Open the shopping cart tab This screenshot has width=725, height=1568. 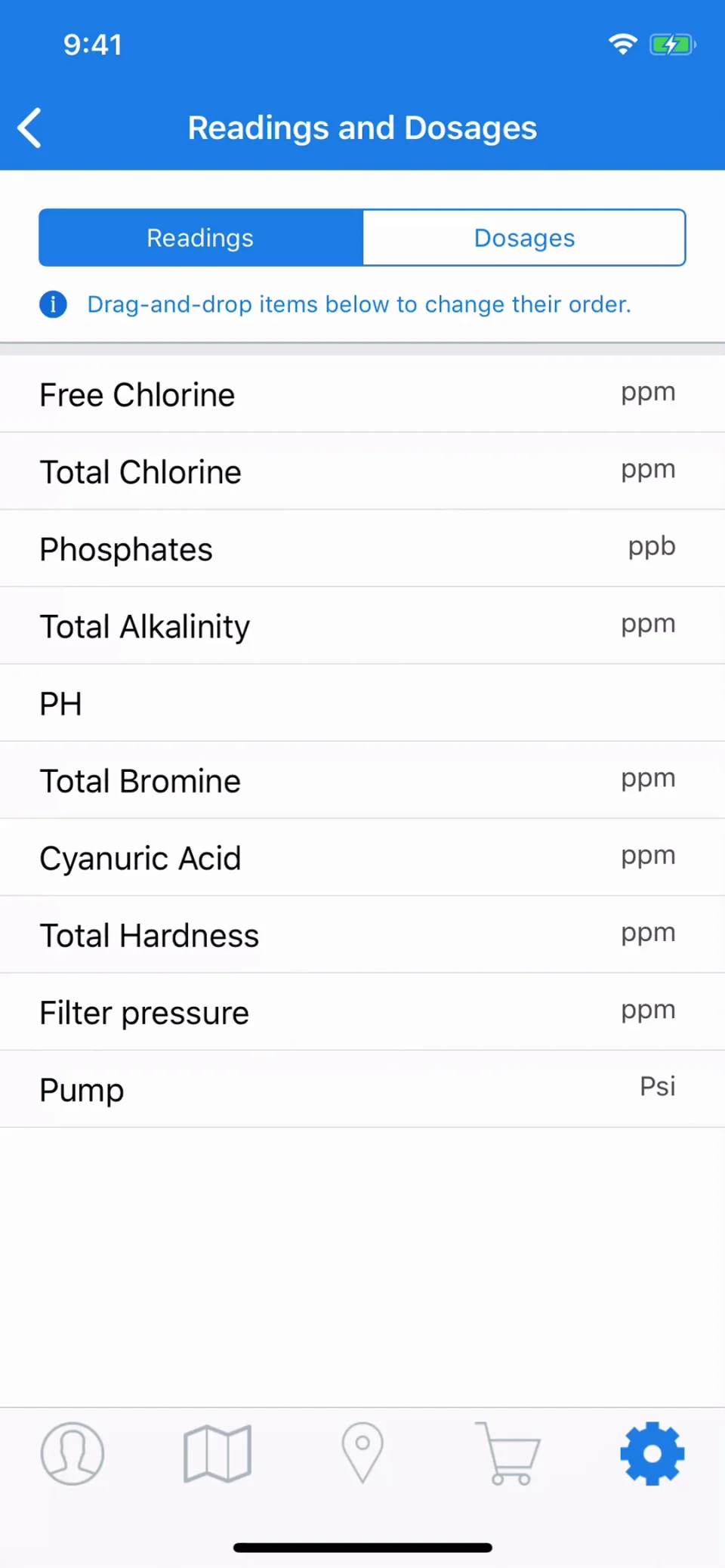[507, 1453]
